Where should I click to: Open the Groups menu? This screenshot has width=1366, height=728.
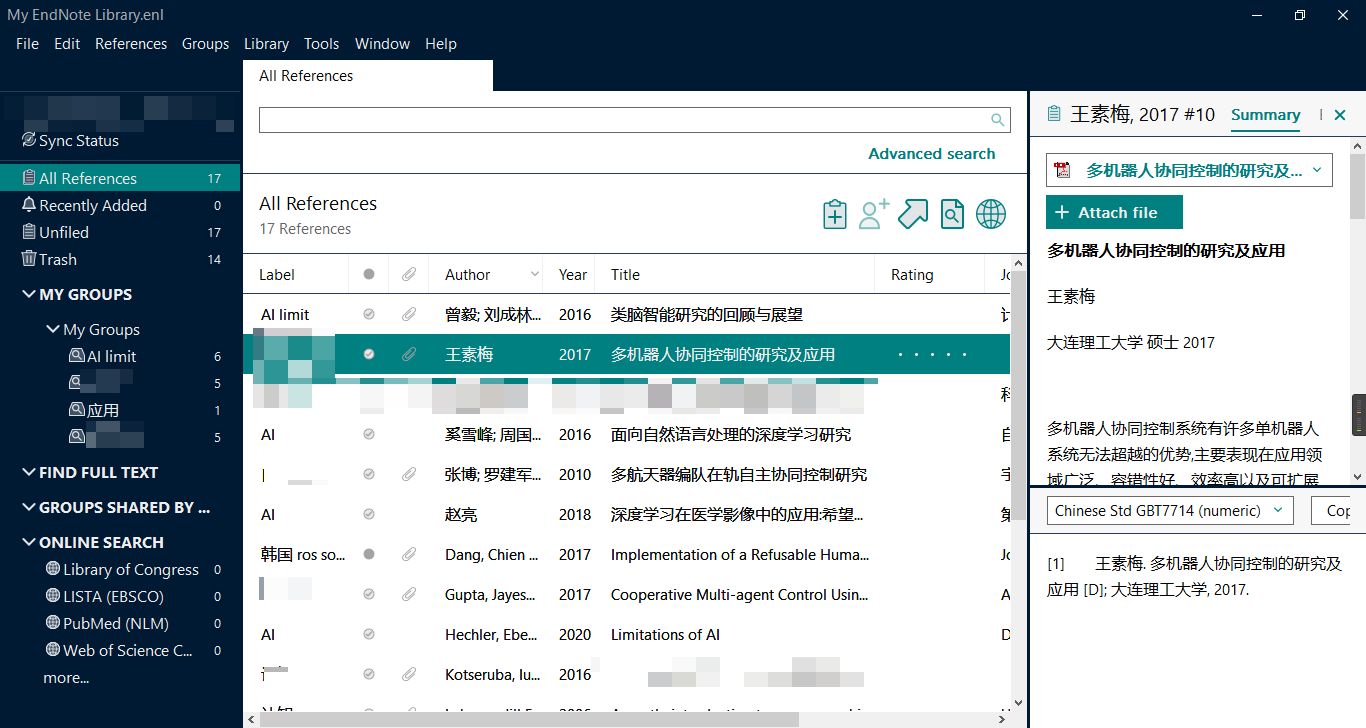tap(205, 44)
